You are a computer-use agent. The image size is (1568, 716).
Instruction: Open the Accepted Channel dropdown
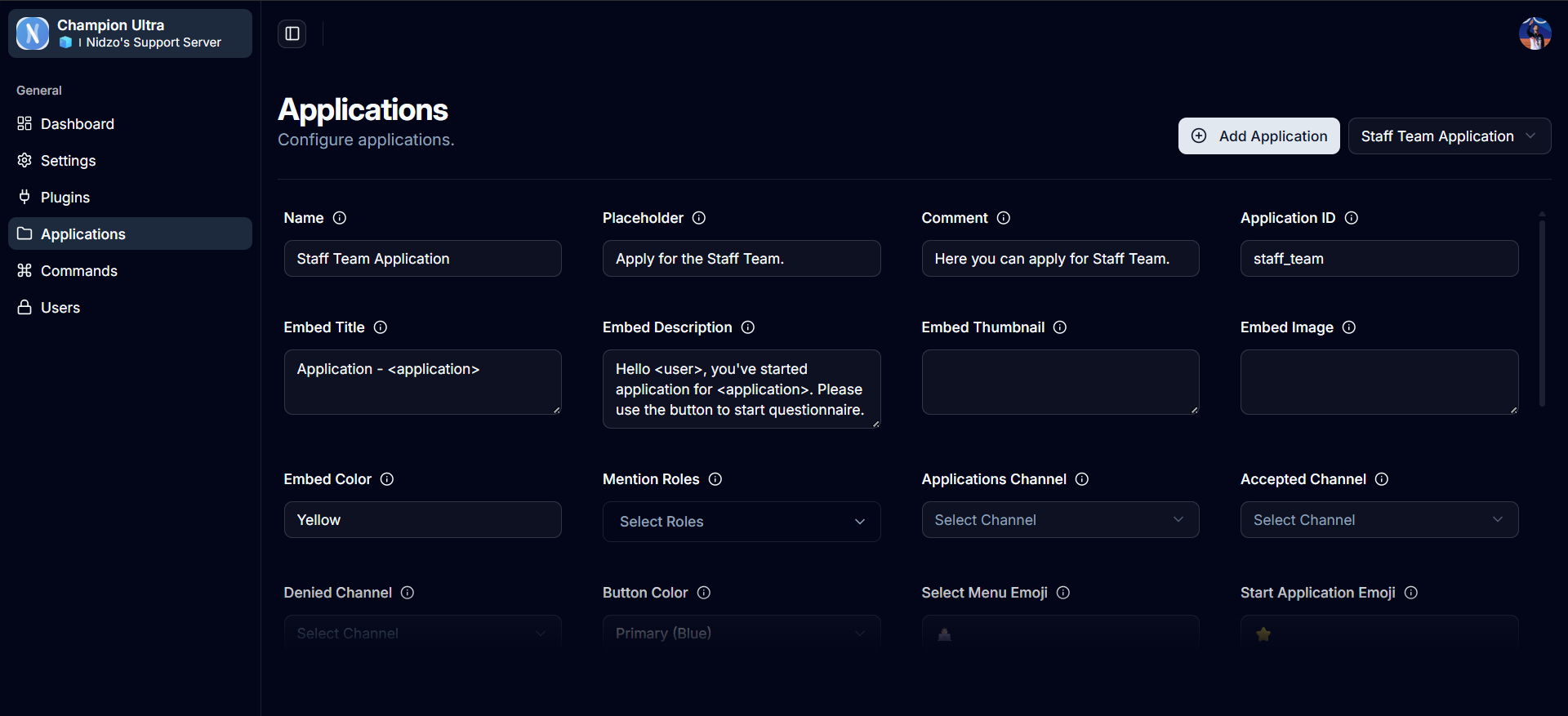[x=1379, y=520]
